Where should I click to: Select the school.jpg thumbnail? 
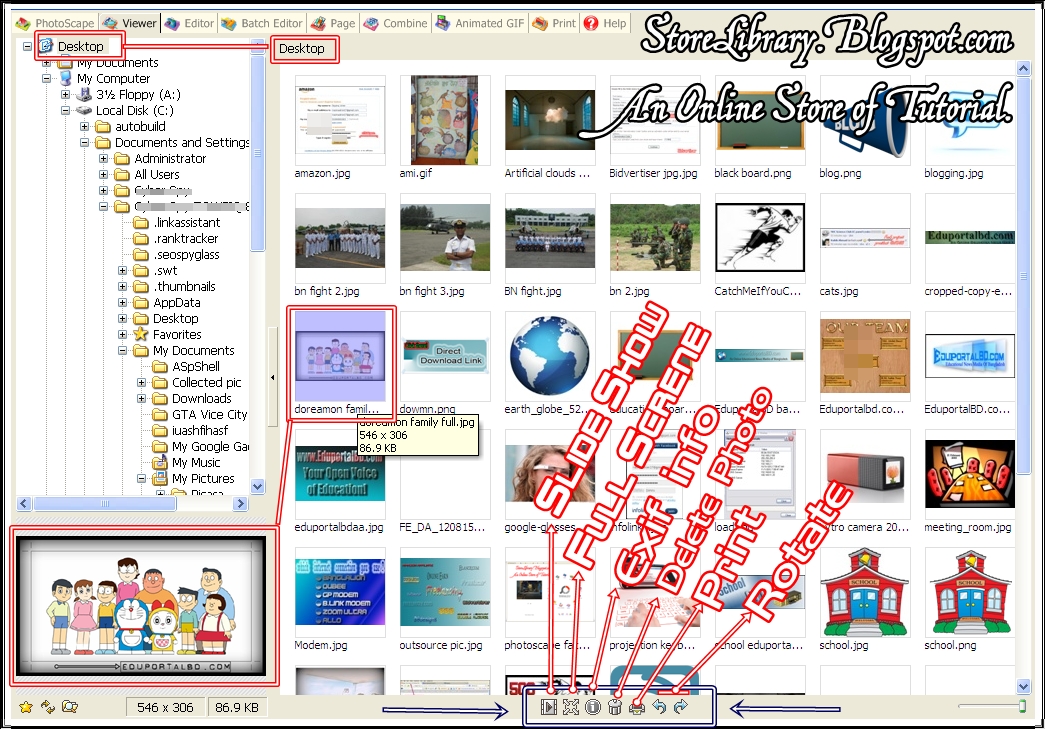[864, 592]
